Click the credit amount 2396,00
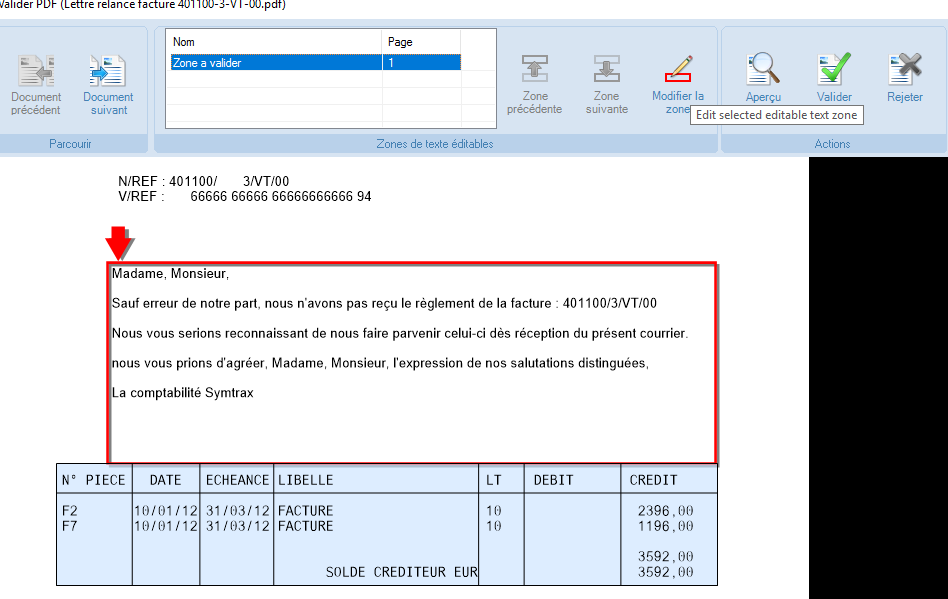Viewport: 948px width, 599px height. tap(666, 511)
